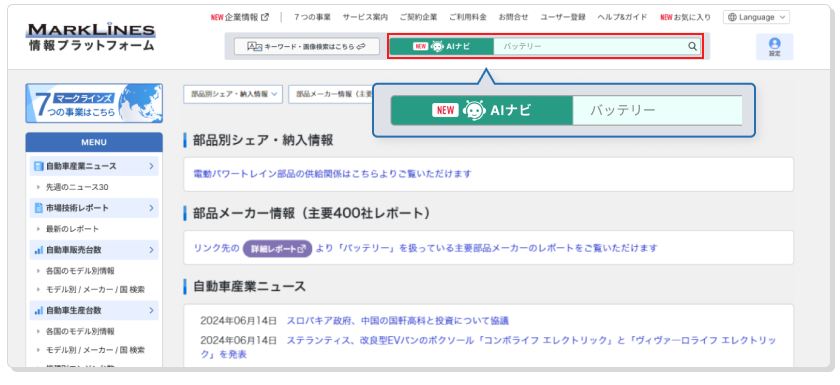Image resolution: width=840 pixels, height=385 pixels.
Task: Open the Language dropdown
Action: click(756, 17)
